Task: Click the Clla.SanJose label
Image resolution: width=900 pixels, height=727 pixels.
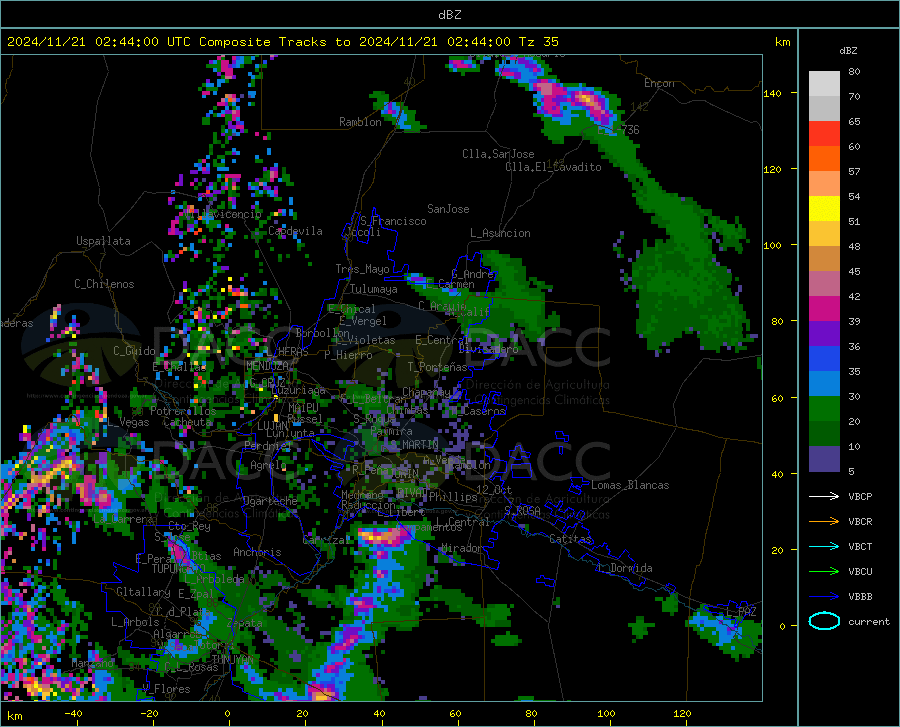Action: 498,154
